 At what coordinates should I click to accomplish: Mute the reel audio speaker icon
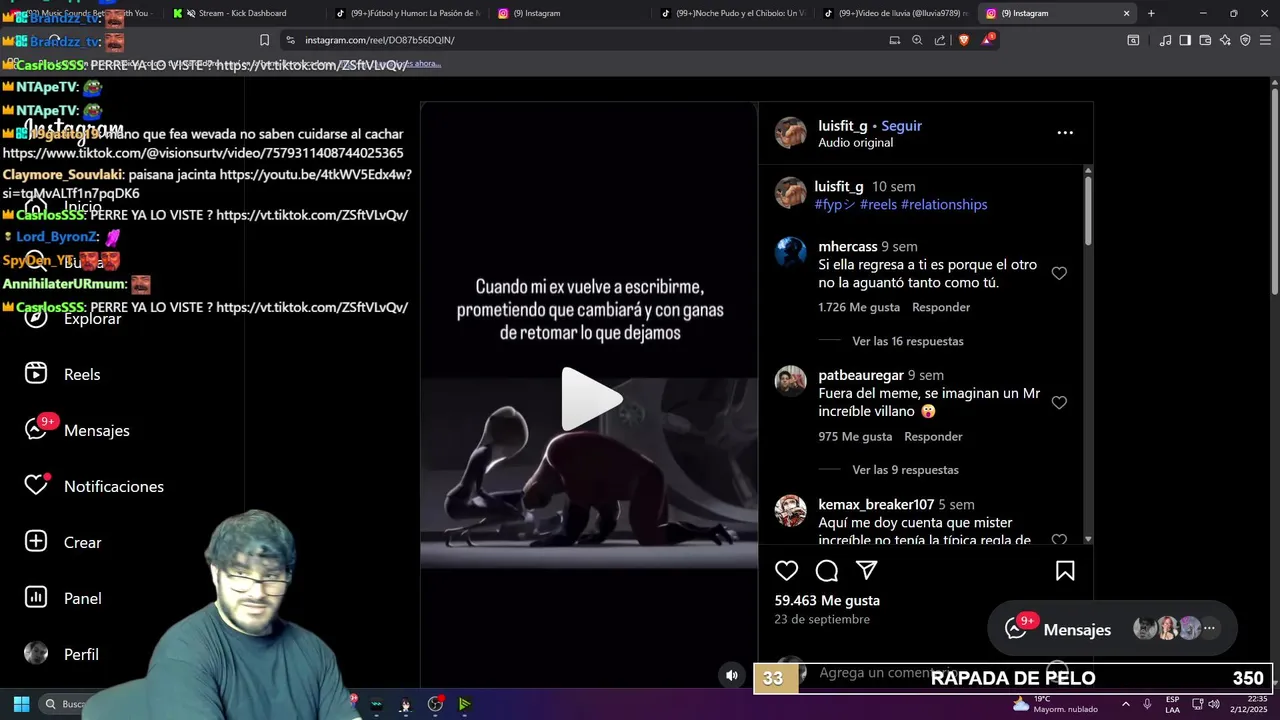pos(732,675)
